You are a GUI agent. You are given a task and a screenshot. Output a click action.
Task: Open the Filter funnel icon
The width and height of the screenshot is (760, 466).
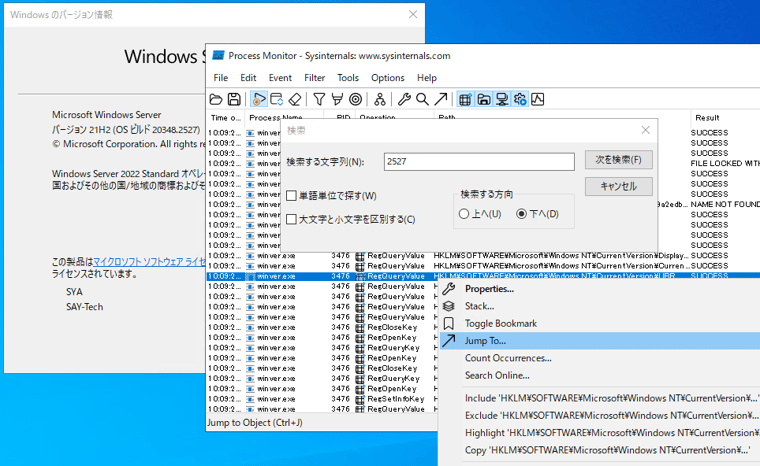[x=319, y=99]
